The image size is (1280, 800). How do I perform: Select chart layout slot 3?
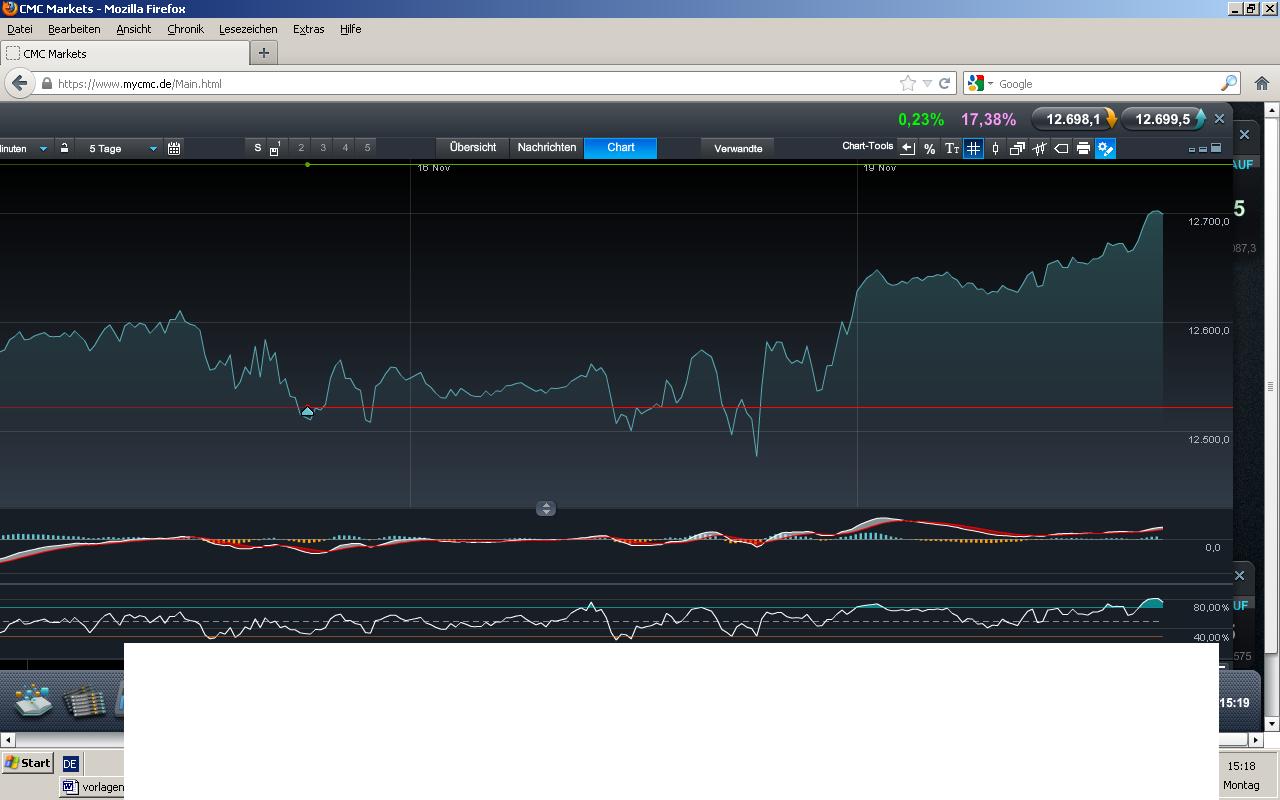coord(323,148)
